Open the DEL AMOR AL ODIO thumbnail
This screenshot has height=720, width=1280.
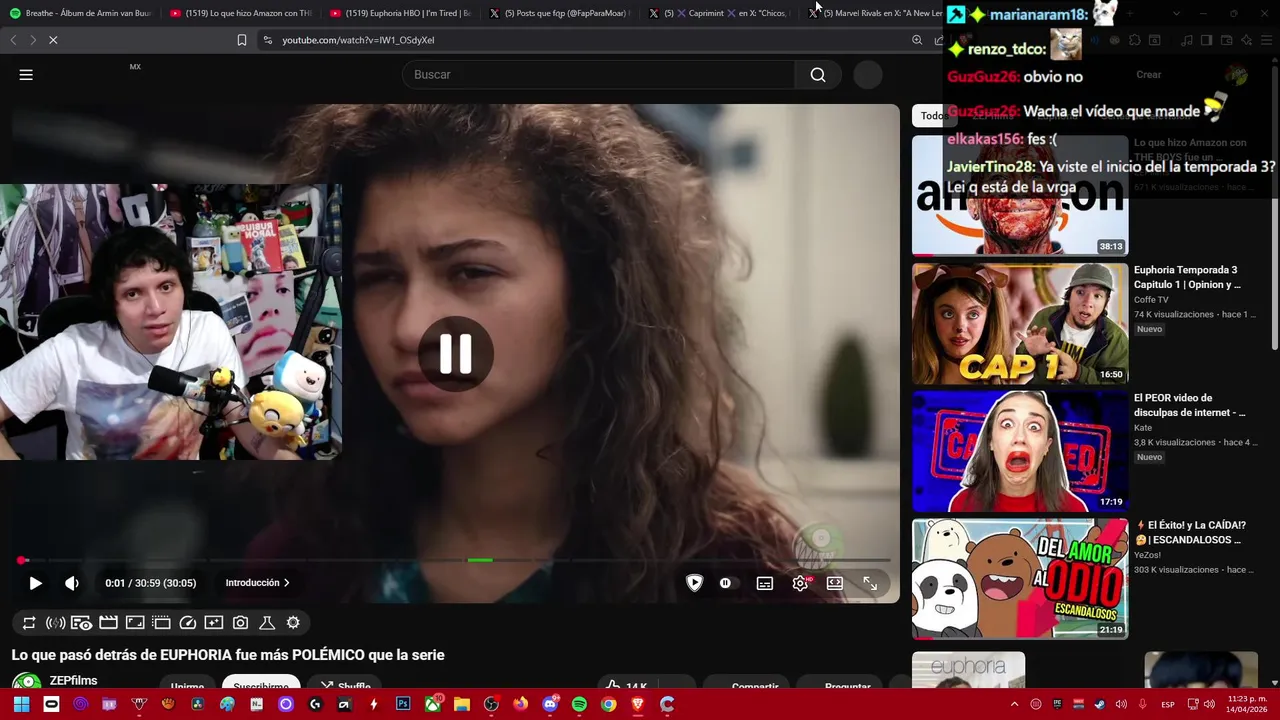pyautogui.click(x=1020, y=579)
